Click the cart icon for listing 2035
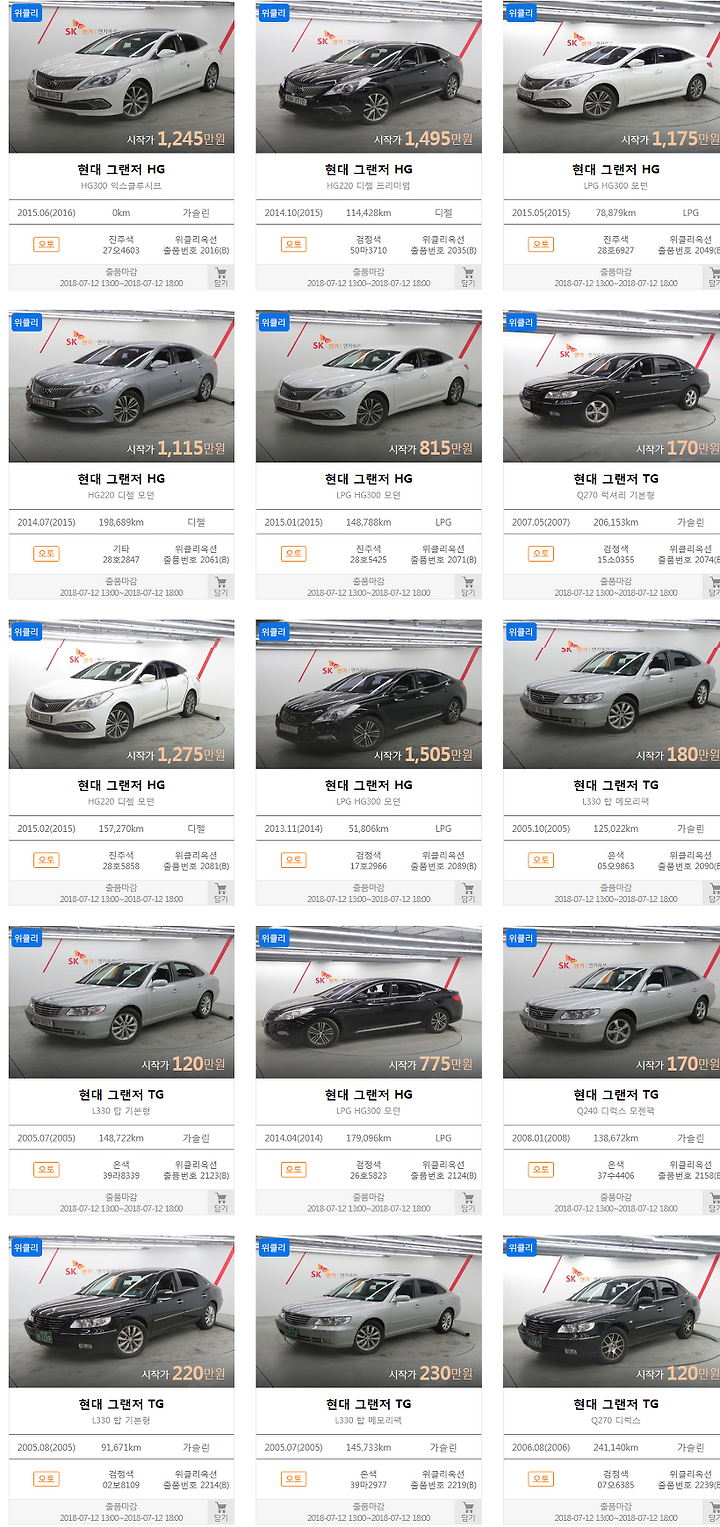 (468, 277)
